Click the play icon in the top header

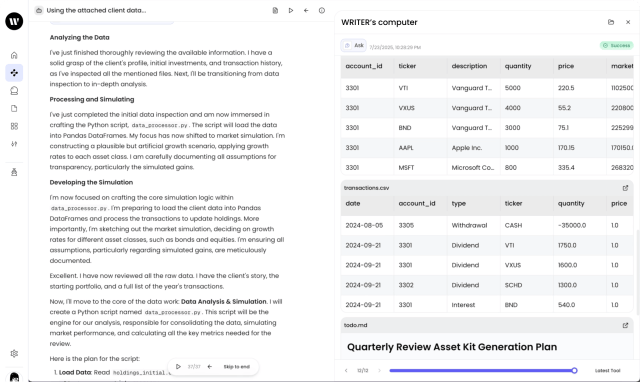(x=291, y=11)
